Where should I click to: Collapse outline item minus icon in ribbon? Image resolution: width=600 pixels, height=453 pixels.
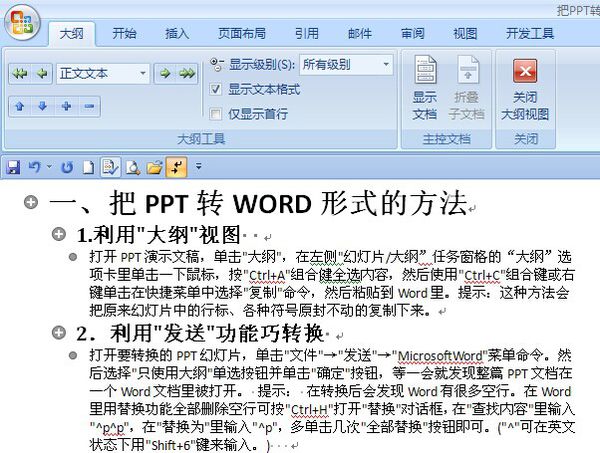pos(89,106)
